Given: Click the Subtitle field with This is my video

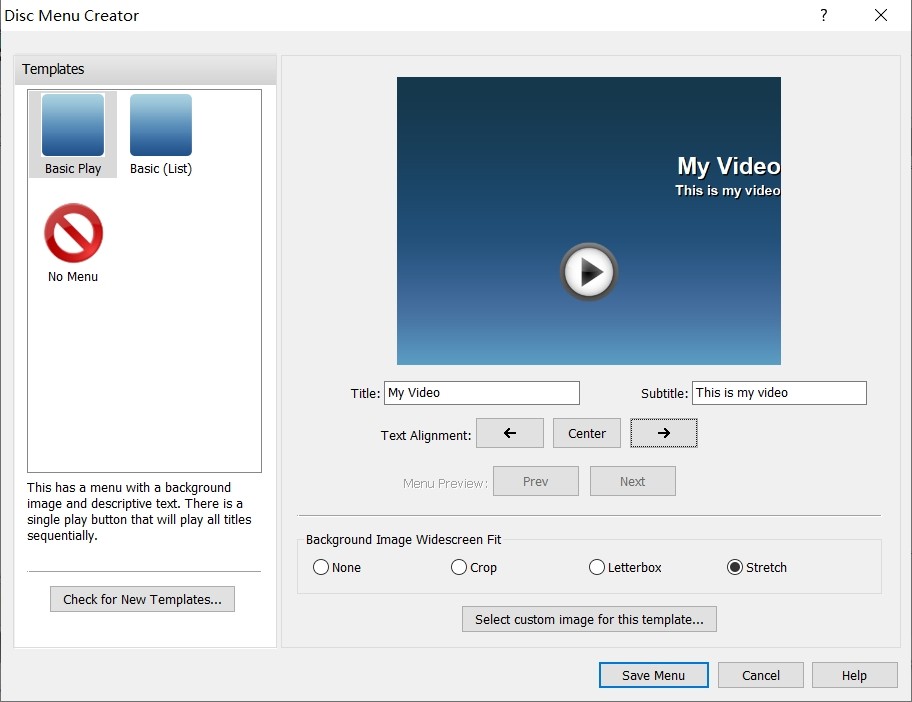Looking at the screenshot, I should pos(779,392).
